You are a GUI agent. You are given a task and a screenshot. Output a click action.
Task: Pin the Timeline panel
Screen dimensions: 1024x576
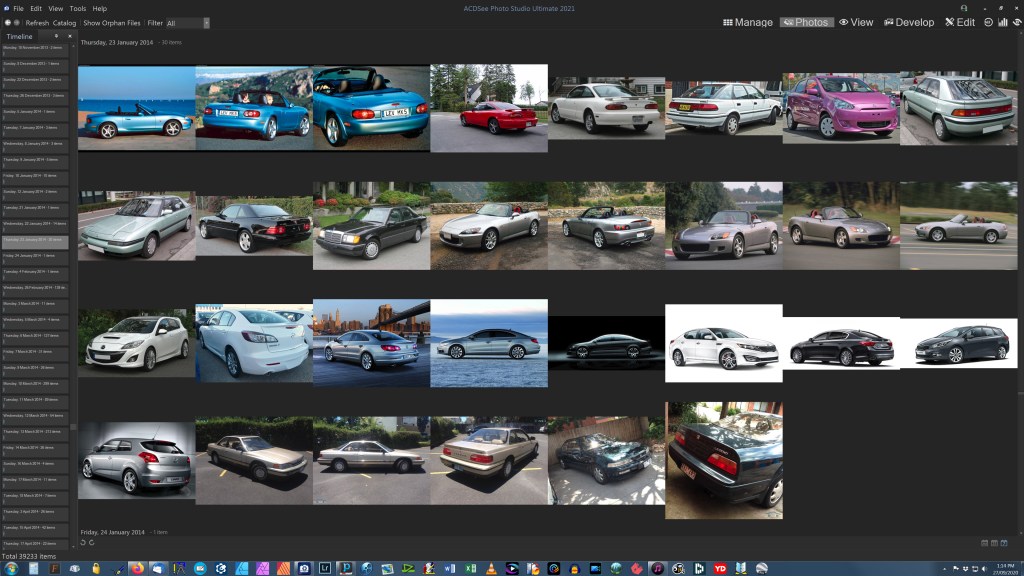pyautogui.click(x=56, y=36)
